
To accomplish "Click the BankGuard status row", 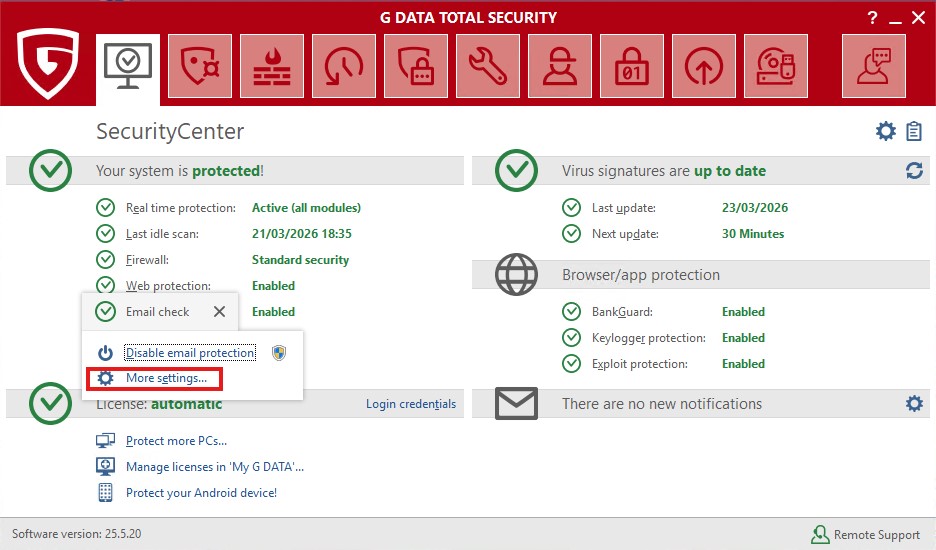I will point(663,312).
